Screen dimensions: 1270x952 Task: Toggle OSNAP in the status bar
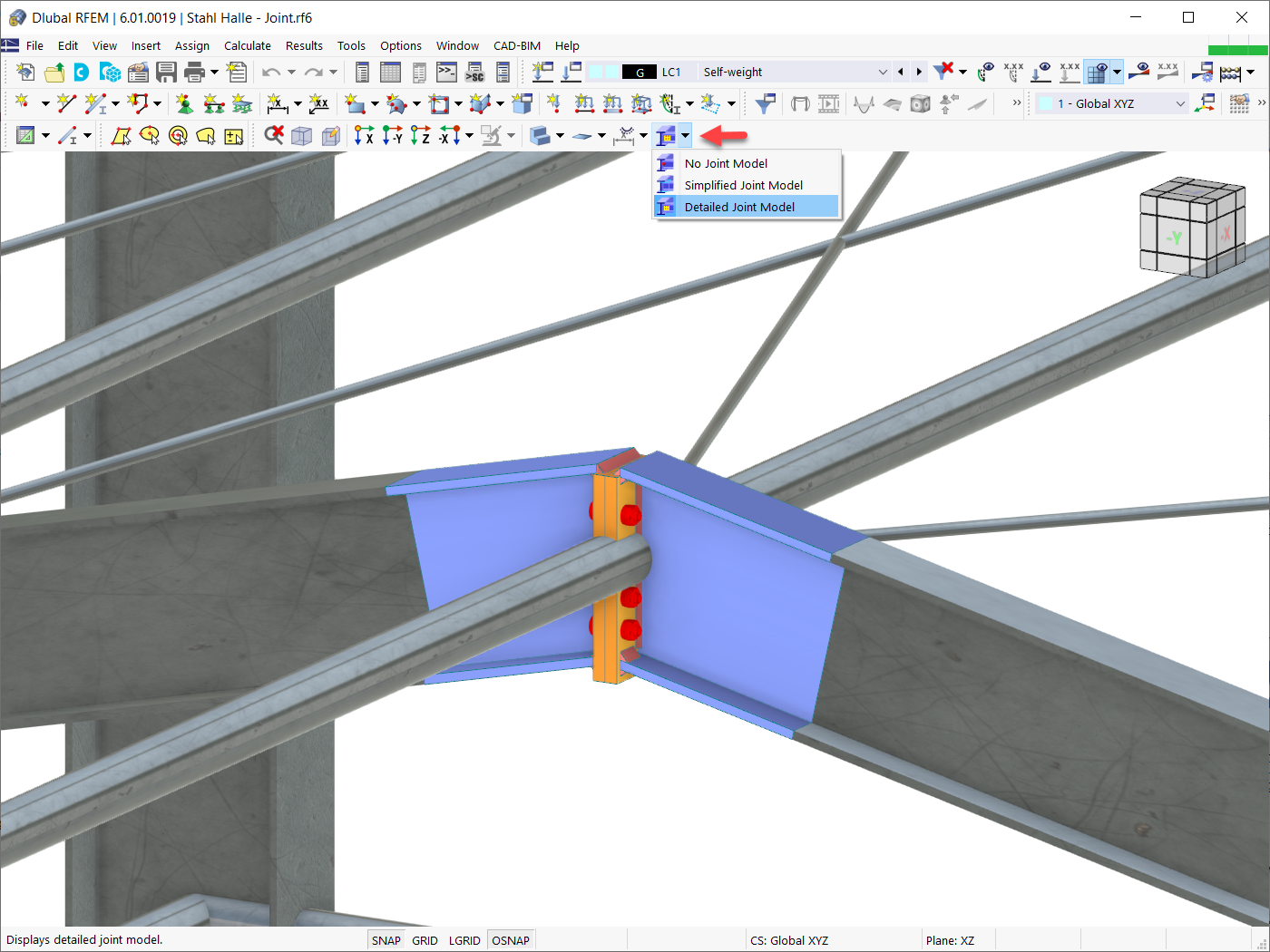click(511, 940)
